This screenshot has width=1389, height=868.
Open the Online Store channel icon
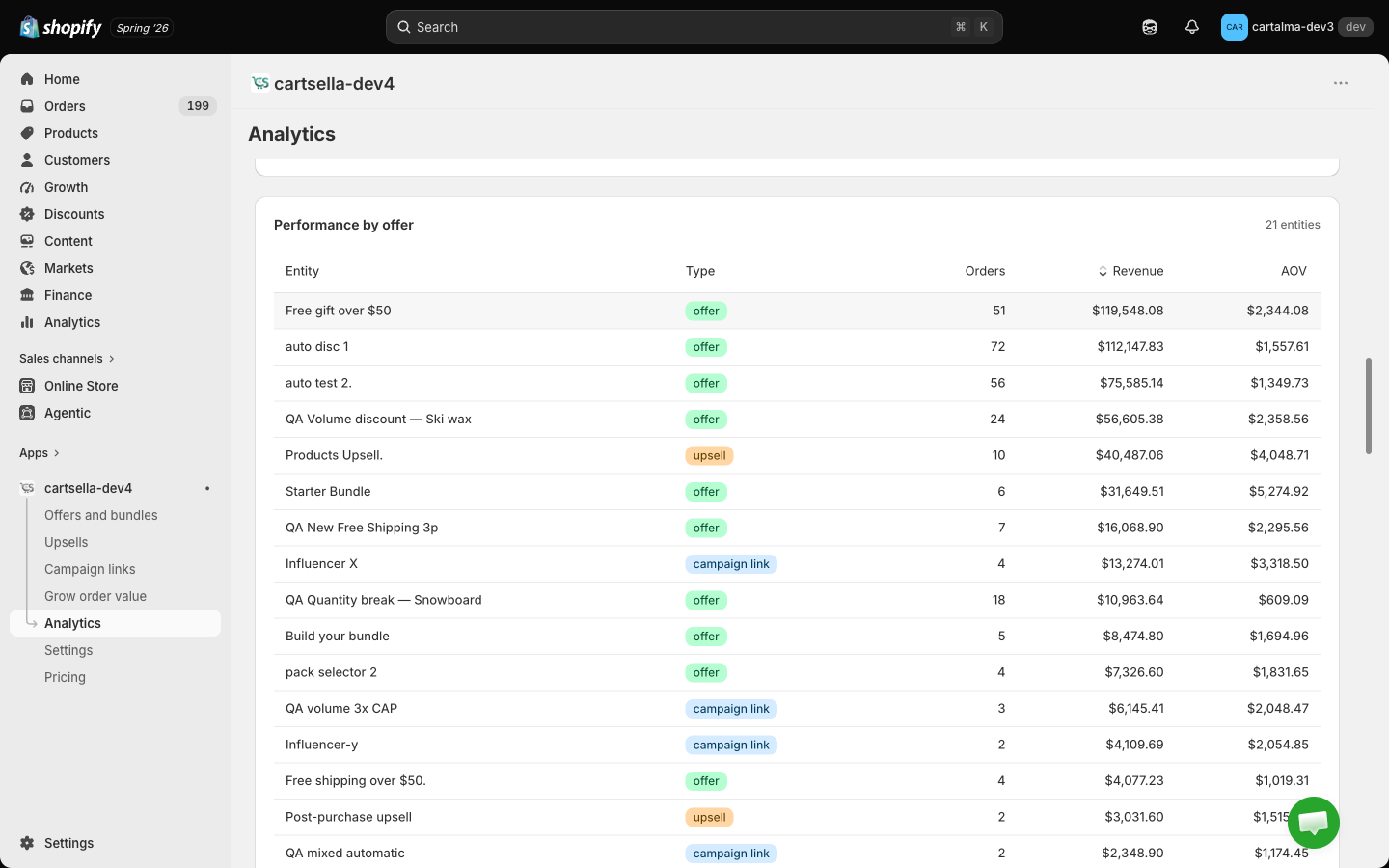click(x=27, y=386)
